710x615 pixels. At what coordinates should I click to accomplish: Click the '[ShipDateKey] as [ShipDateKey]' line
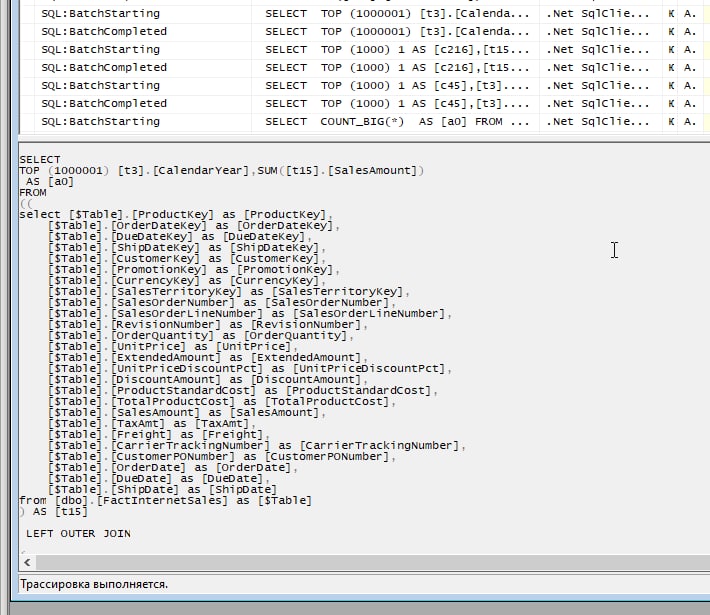(x=187, y=248)
